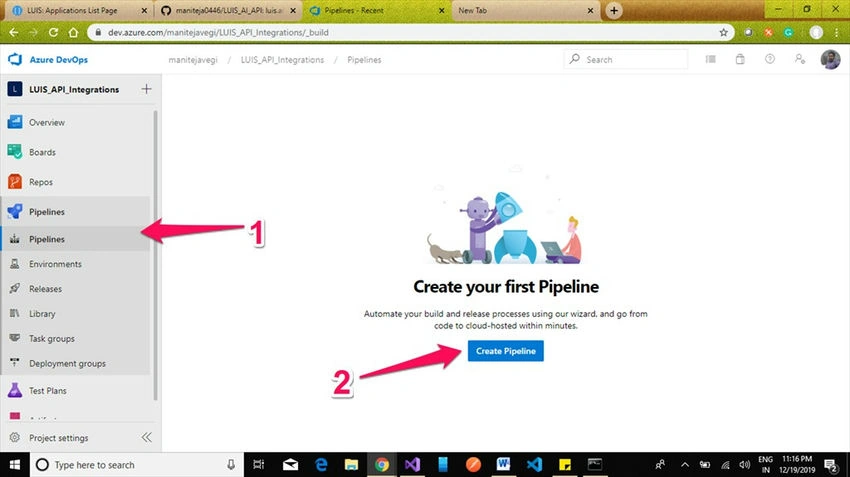Open Project settings
This screenshot has height=477, width=850.
pyautogui.click(x=59, y=438)
